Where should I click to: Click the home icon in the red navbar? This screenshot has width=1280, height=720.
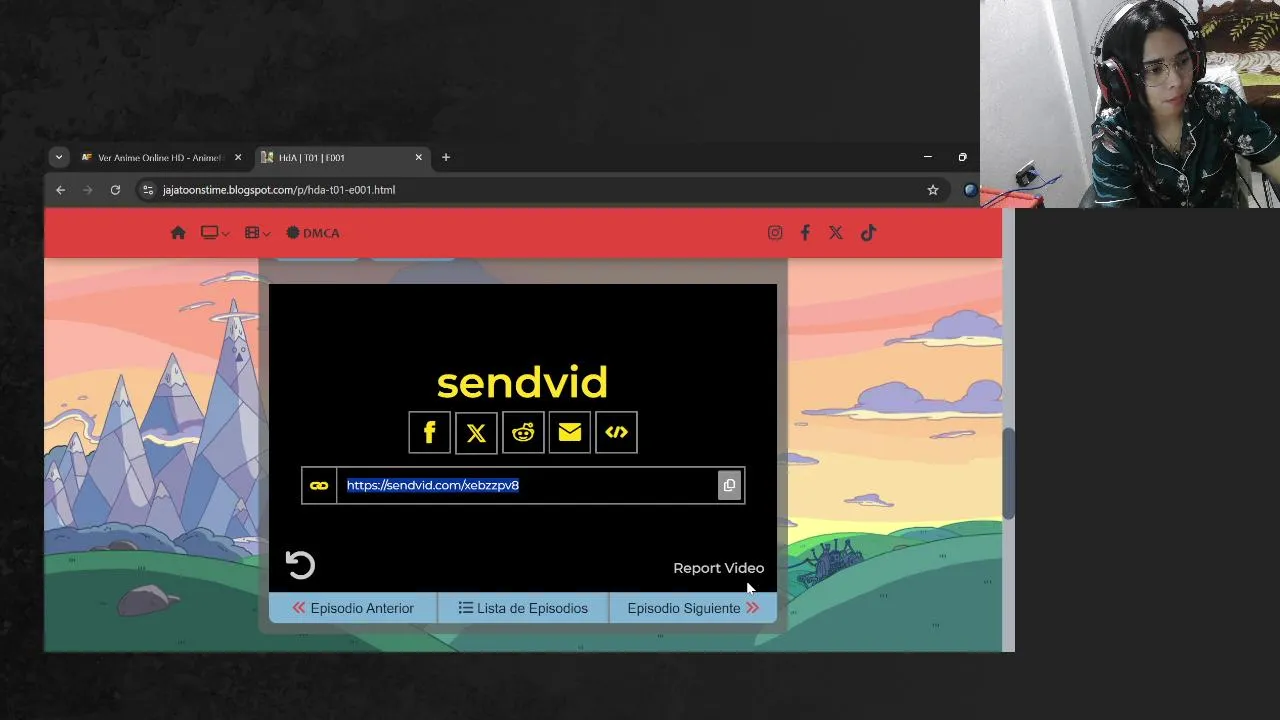click(178, 233)
